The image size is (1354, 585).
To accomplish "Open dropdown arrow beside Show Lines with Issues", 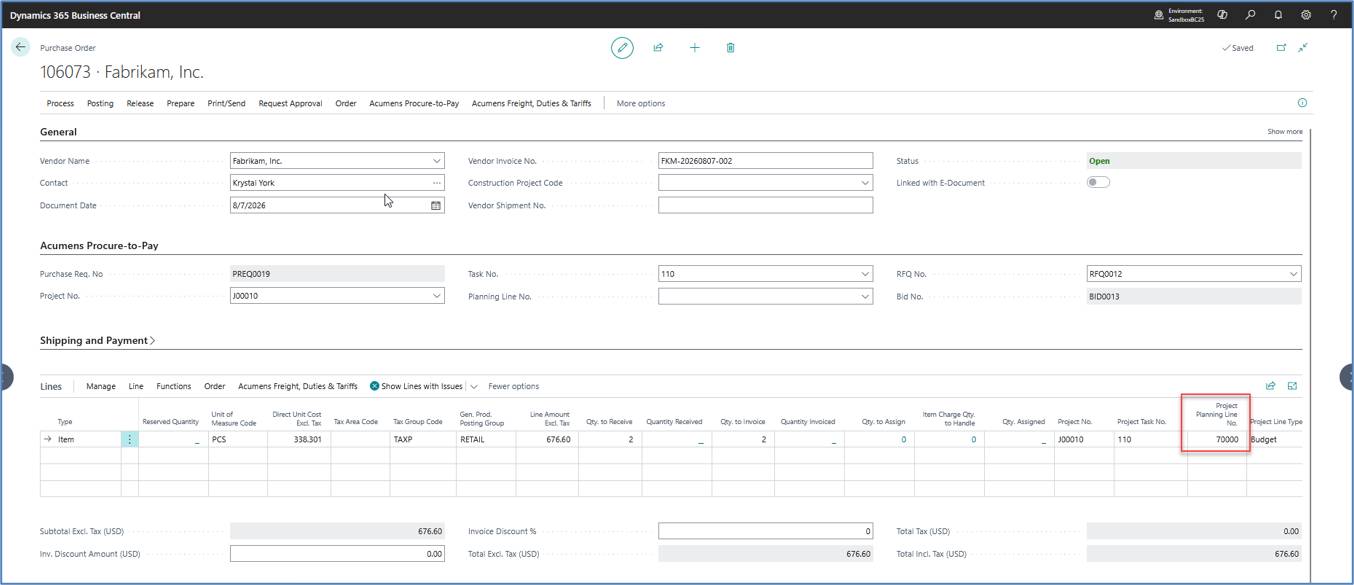I will point(474,386).
